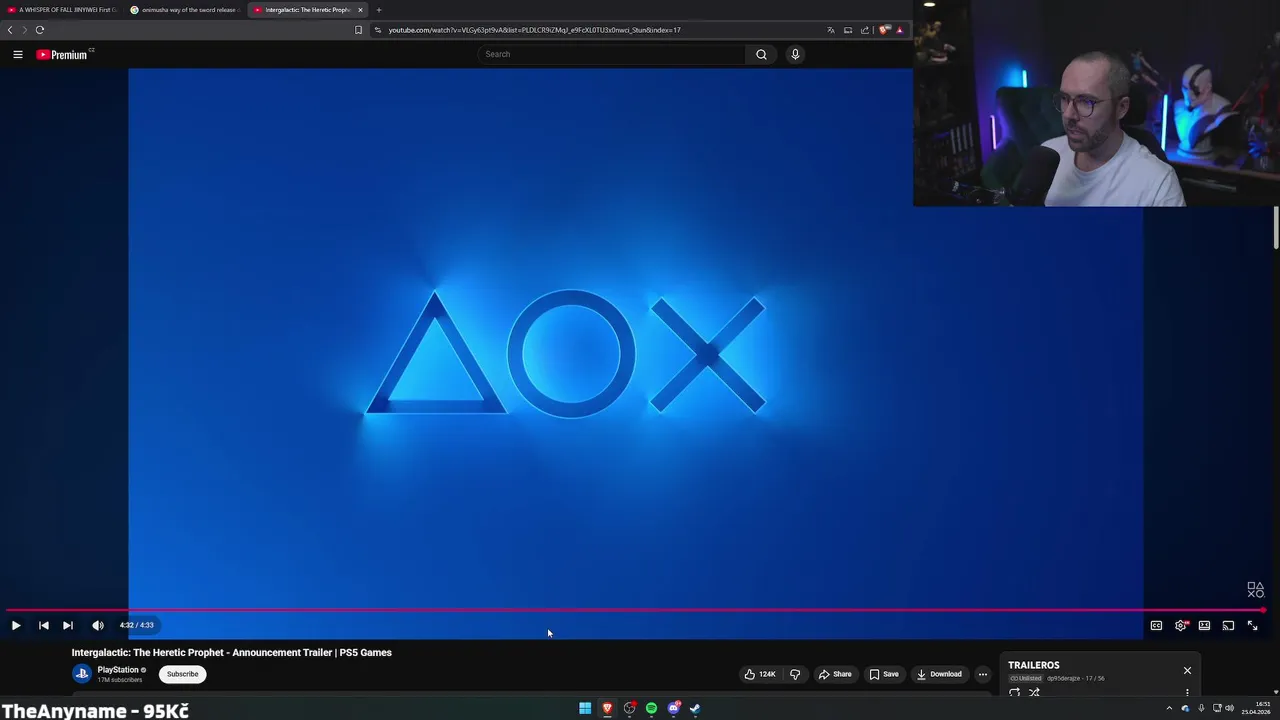1280x720 pixels.
Task: Play the video with the play button
Action: tap(16, 625)
